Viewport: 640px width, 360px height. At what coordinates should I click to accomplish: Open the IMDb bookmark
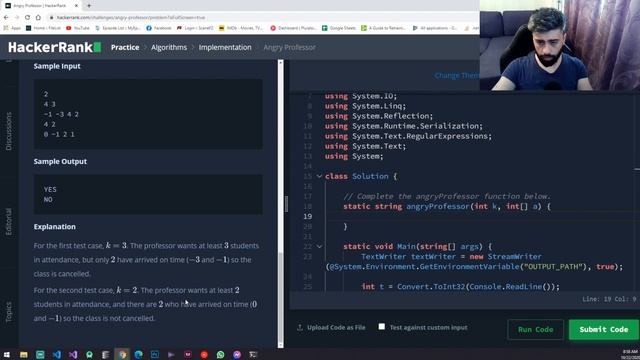(x=241, y=28)
